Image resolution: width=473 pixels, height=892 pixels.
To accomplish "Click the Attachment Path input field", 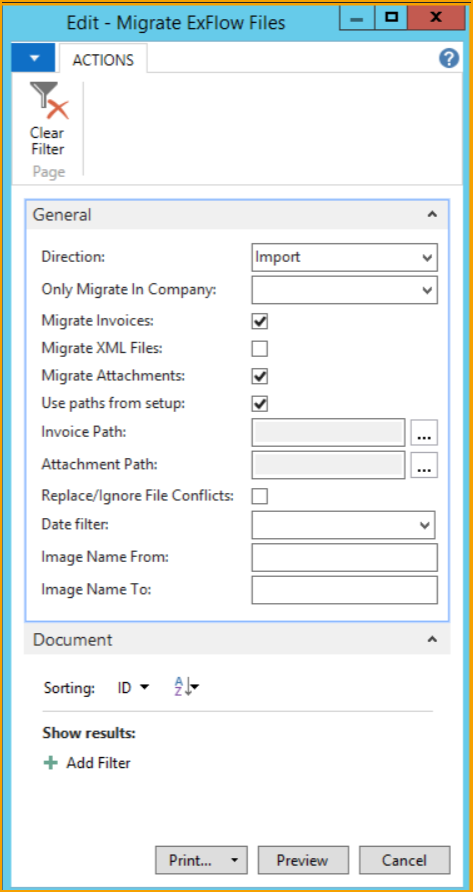I will 328,465.
